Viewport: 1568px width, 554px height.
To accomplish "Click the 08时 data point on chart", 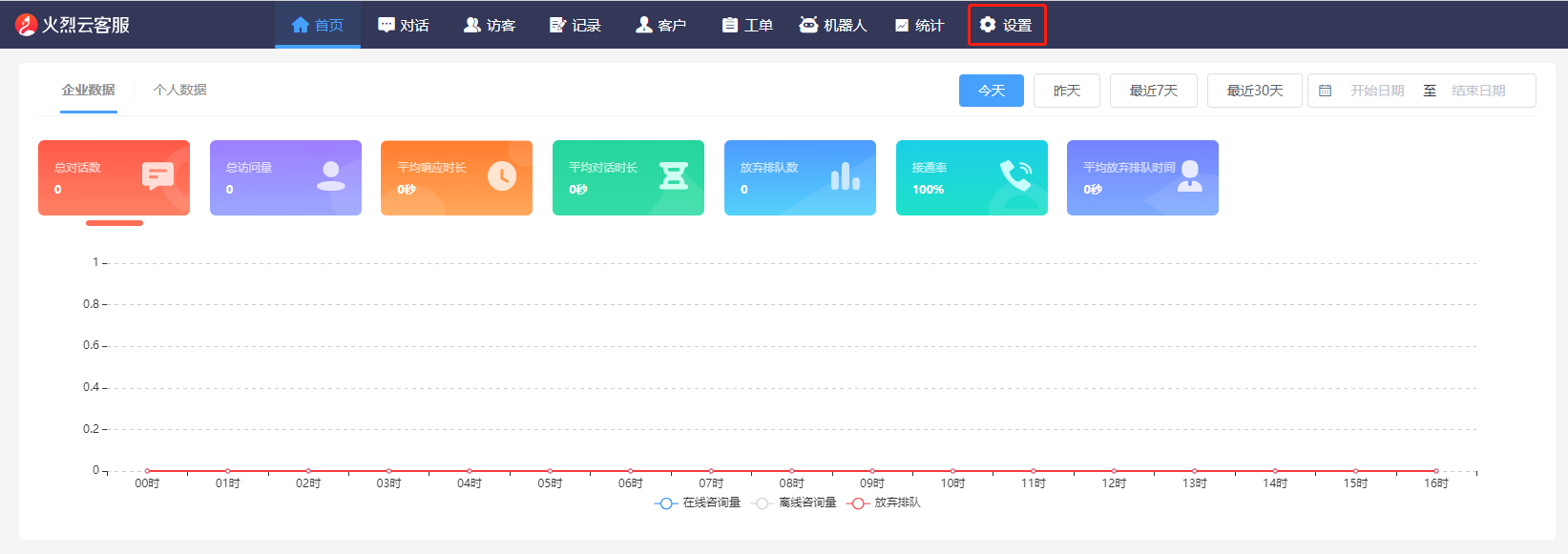I will click(x=791, y=470).
